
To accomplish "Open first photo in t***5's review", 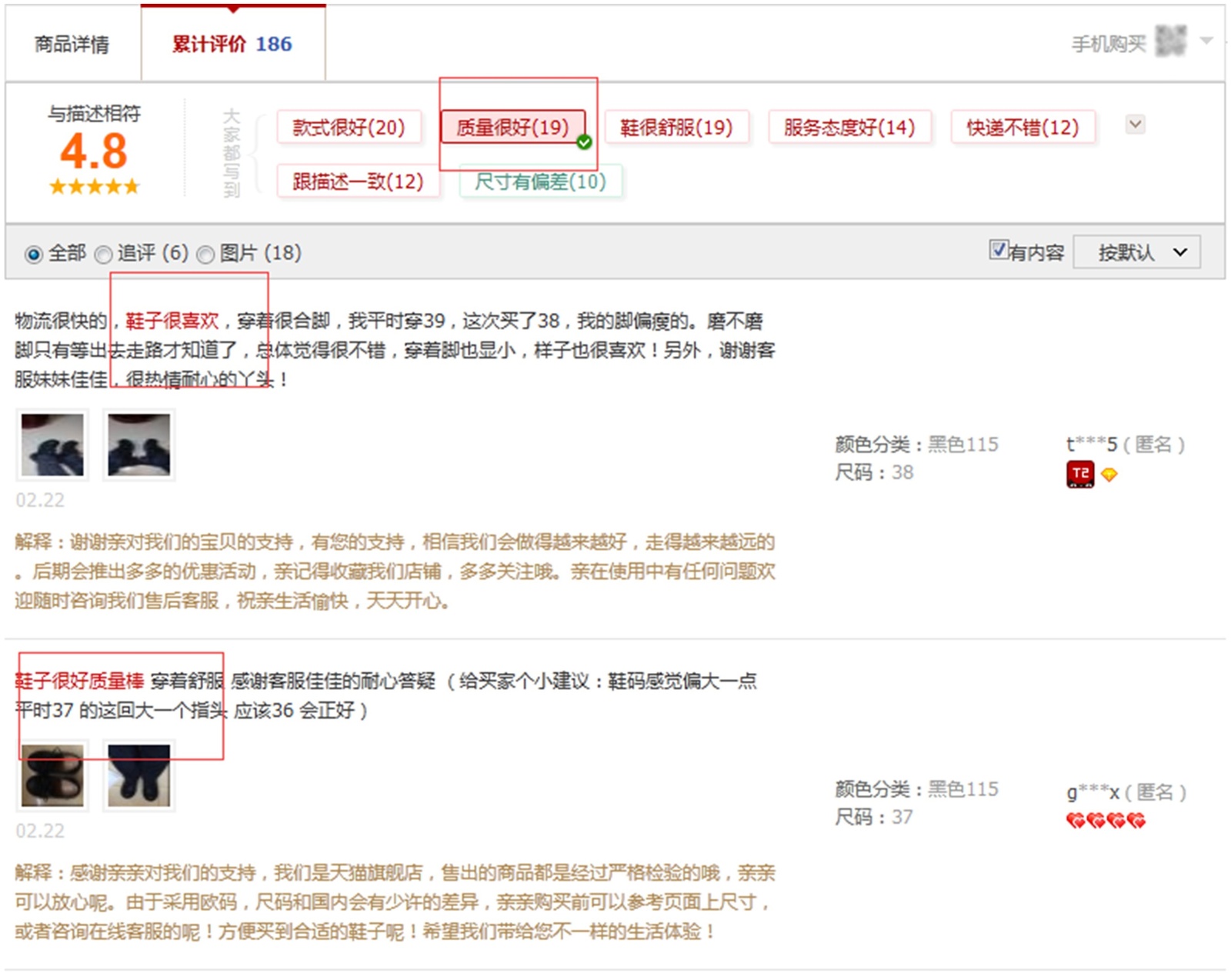I will [x=52, y=445].
